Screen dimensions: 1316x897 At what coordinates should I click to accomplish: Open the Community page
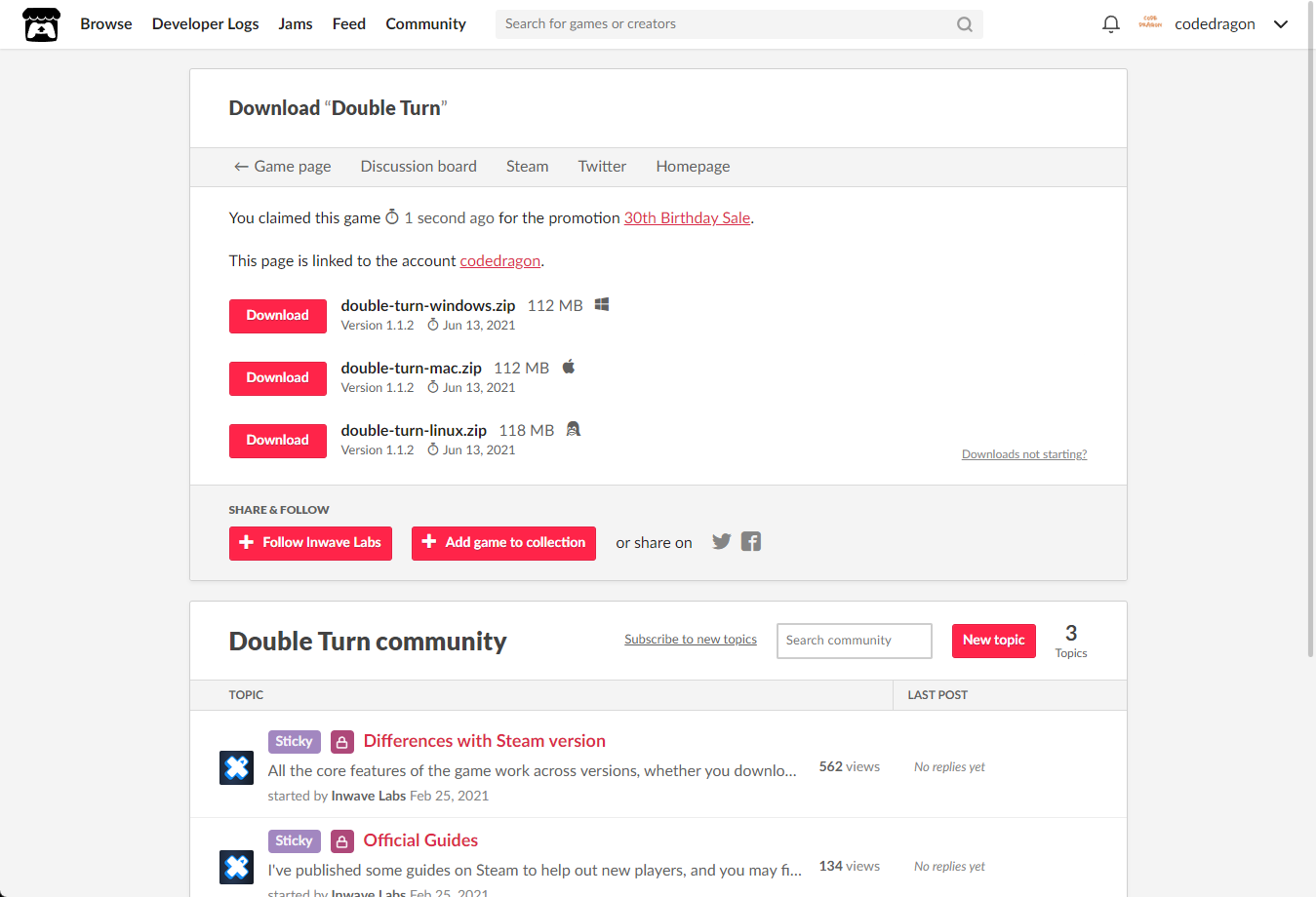[426, 23]
